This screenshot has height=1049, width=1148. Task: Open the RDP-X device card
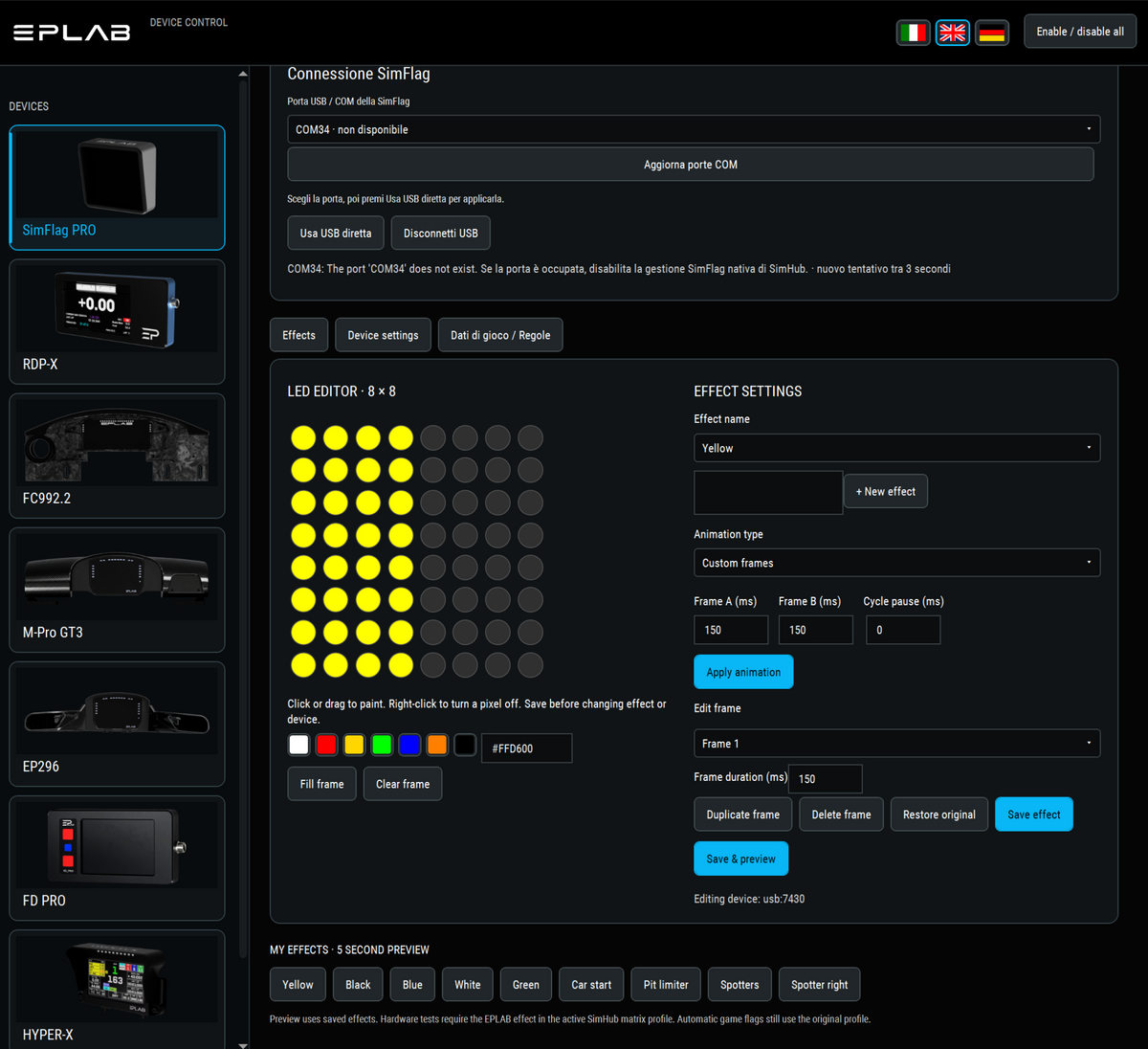click(x=118, y=322)
